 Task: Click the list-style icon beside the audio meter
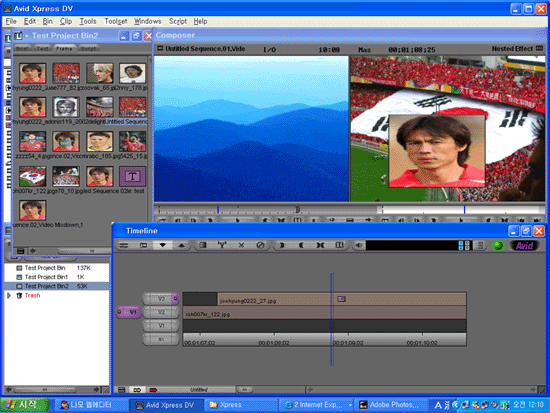[480, 245]
